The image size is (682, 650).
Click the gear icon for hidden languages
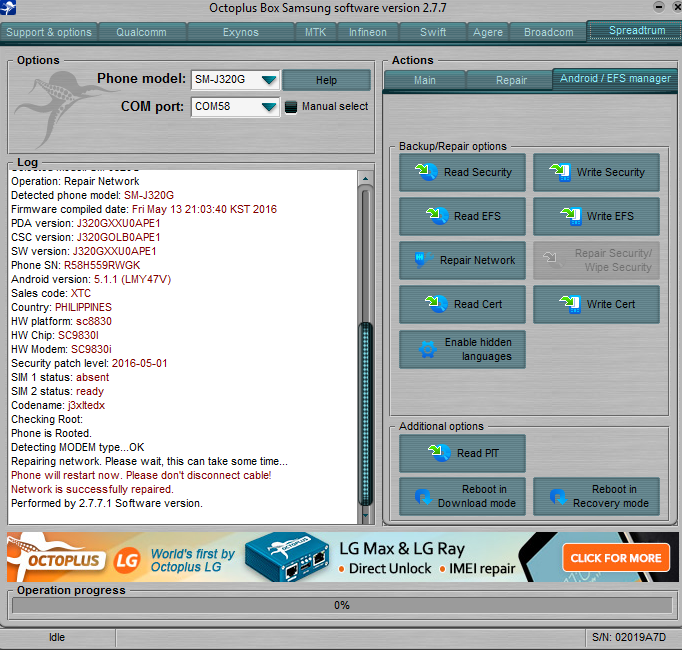pyautogui.click(x=428, y=349)
